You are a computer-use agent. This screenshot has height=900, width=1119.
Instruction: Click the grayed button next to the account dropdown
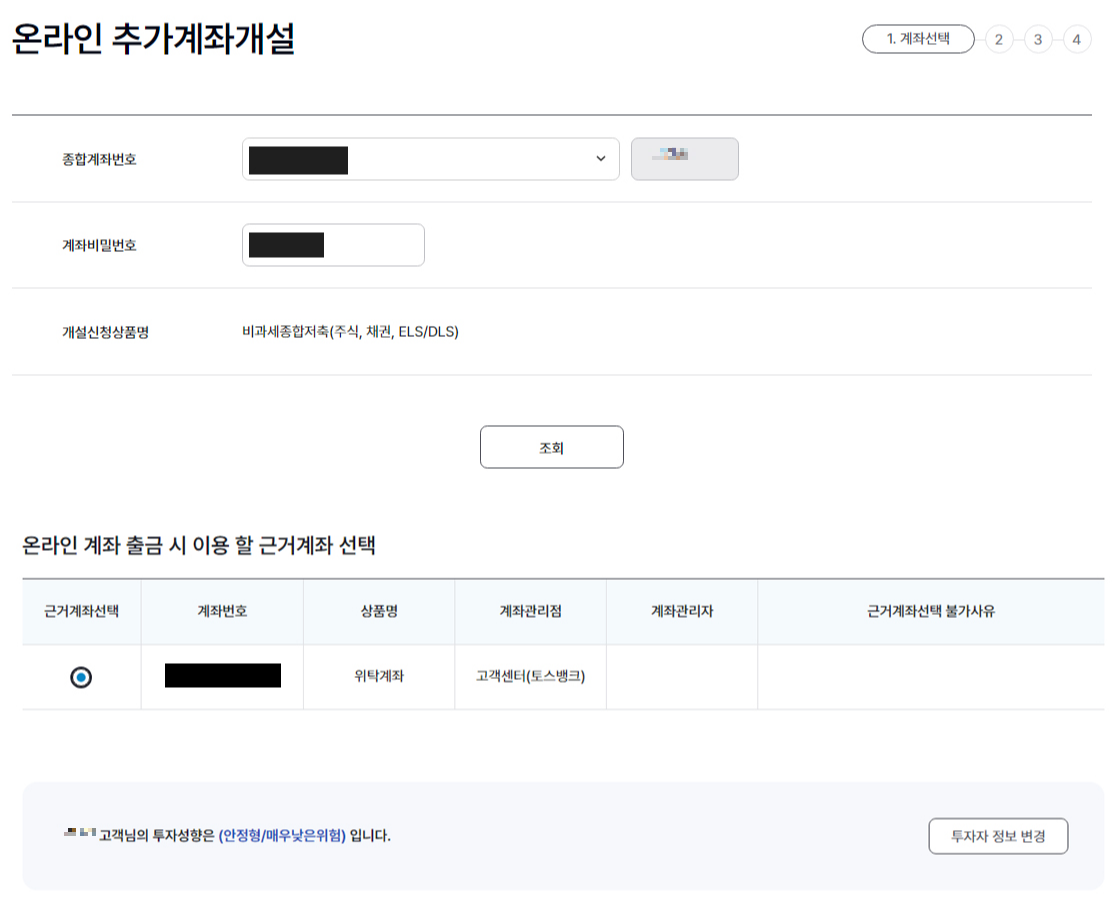tap(684, 158)
